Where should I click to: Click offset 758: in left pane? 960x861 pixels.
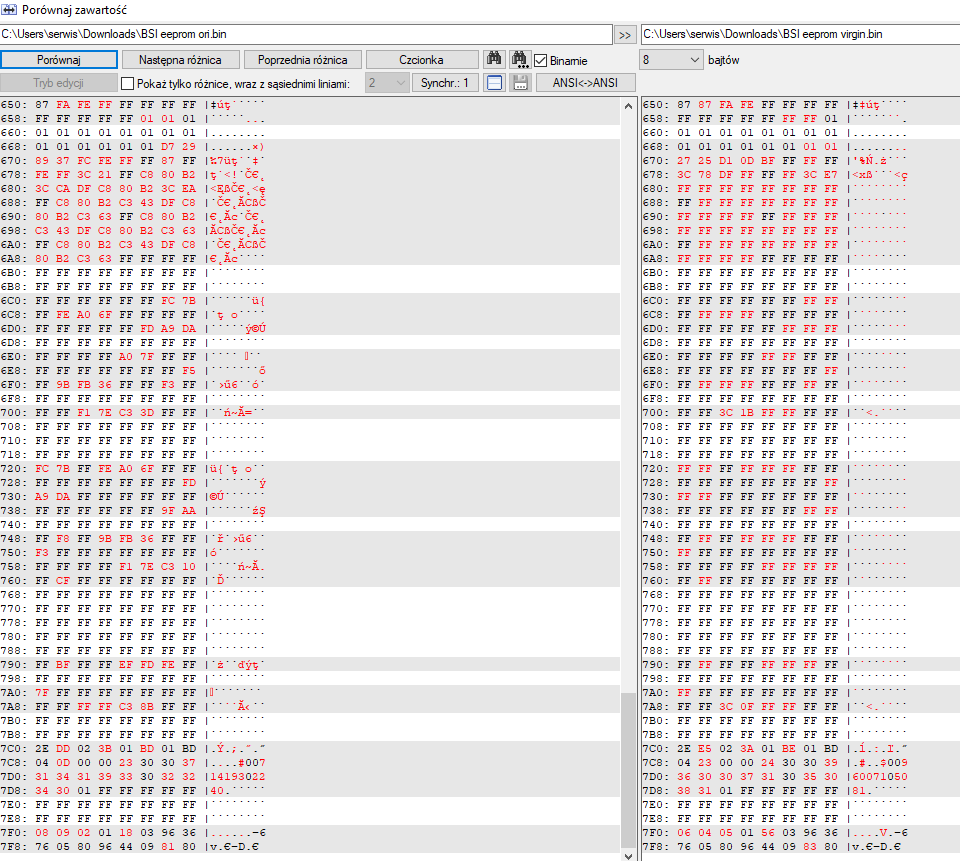point(14,566)
